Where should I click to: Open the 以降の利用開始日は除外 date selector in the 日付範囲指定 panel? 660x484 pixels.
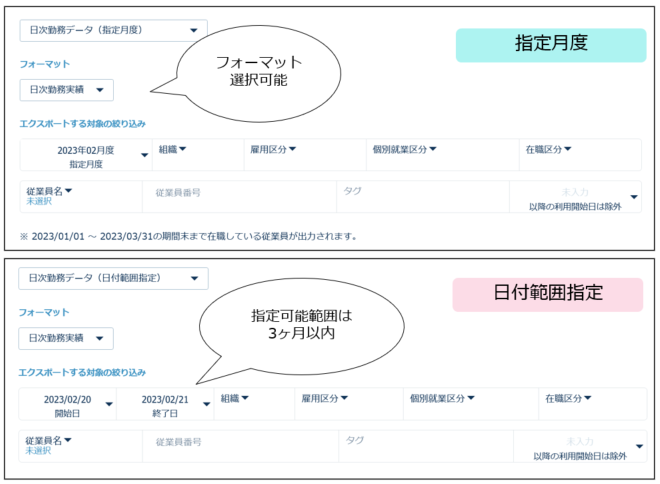[x=580, y=446]
